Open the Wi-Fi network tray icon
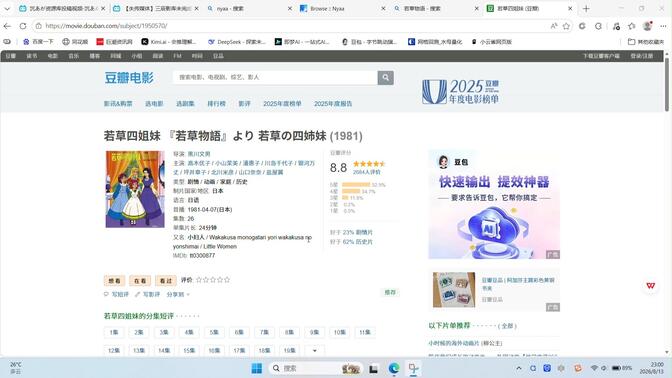The width and height of the screenshot is (672, 378). 594,368
